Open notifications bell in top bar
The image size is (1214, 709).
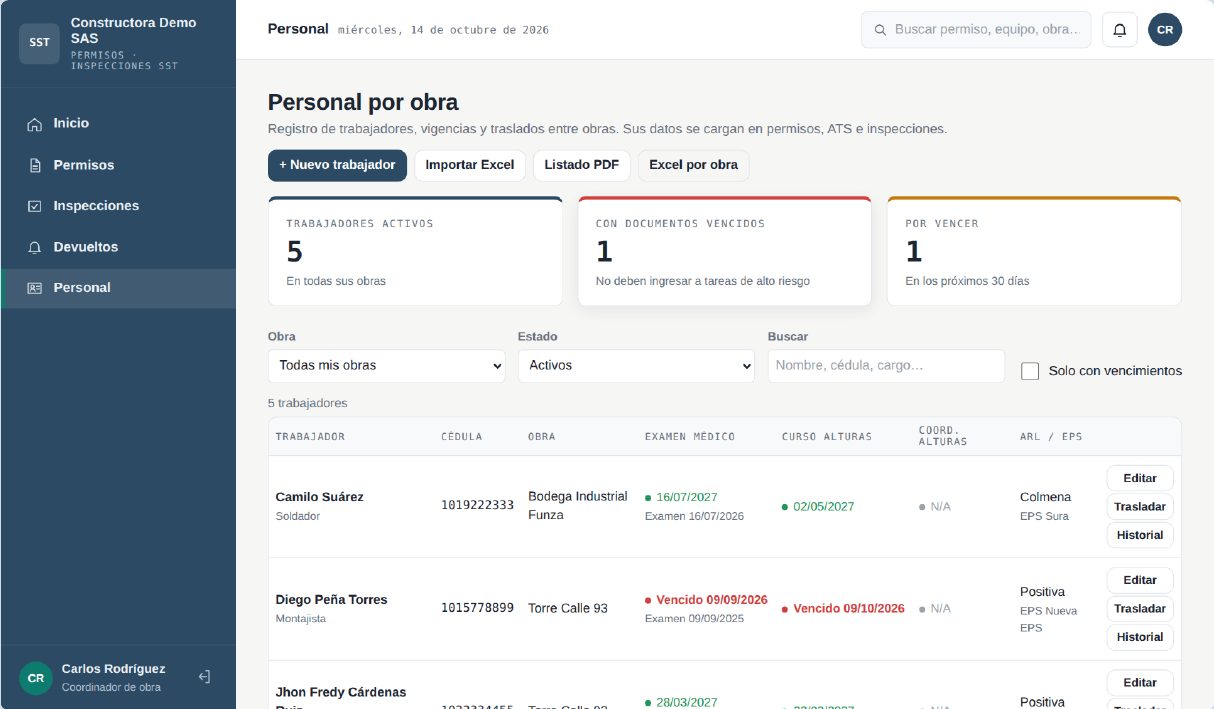click(x=1120, y=30)
